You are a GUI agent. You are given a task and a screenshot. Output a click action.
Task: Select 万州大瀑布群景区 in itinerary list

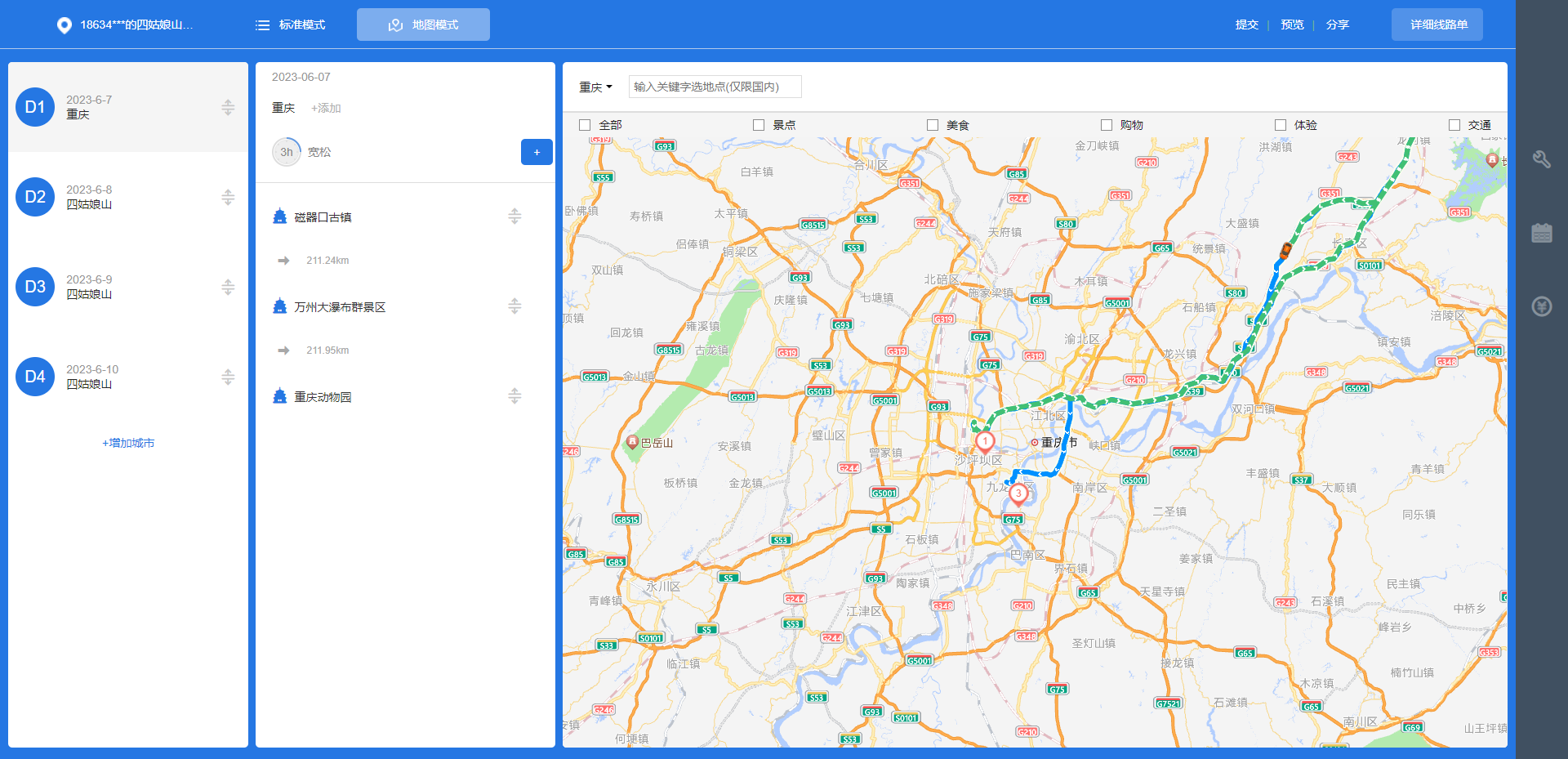(x=340, y=307)
